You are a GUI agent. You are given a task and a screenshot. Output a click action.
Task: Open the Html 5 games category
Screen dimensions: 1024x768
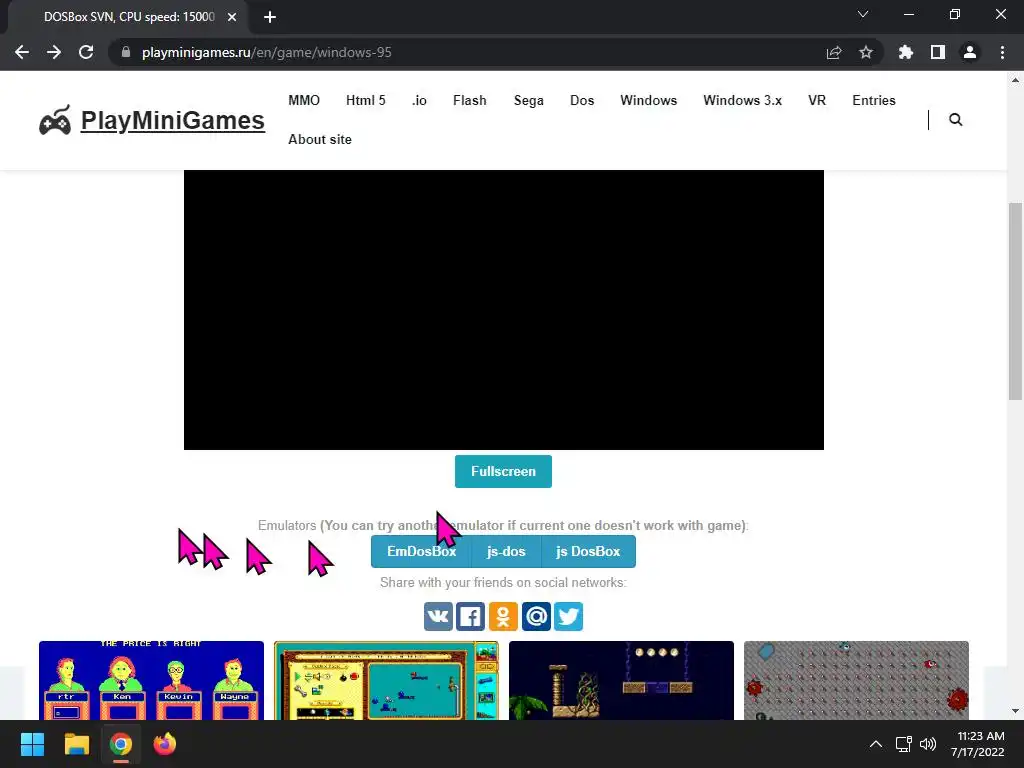tap(366, 101)
